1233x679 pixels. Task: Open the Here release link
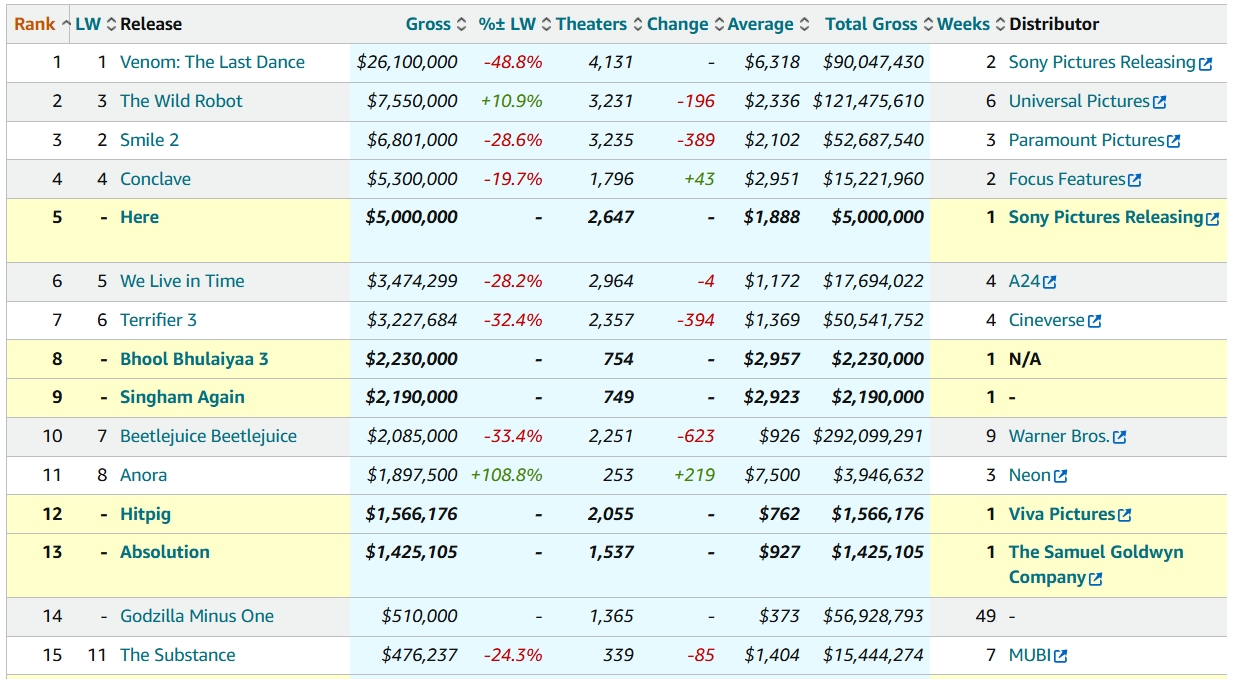(139, 217)
